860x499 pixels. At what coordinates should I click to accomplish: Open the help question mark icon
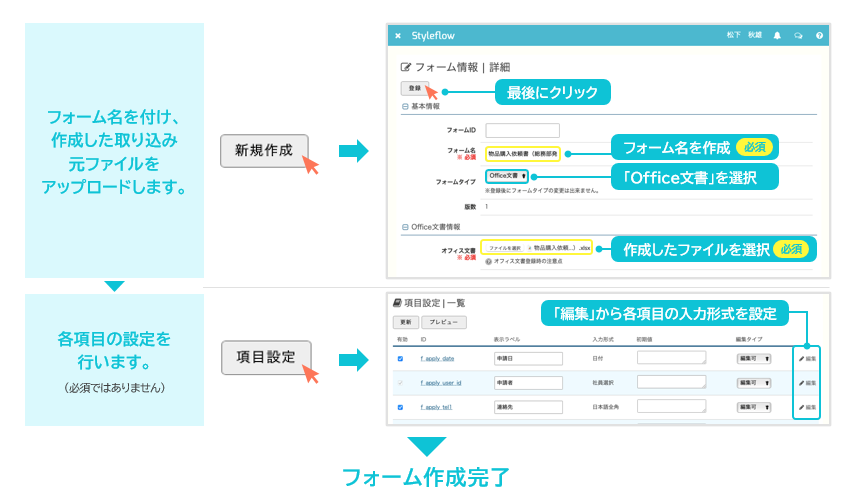[819, 36]
